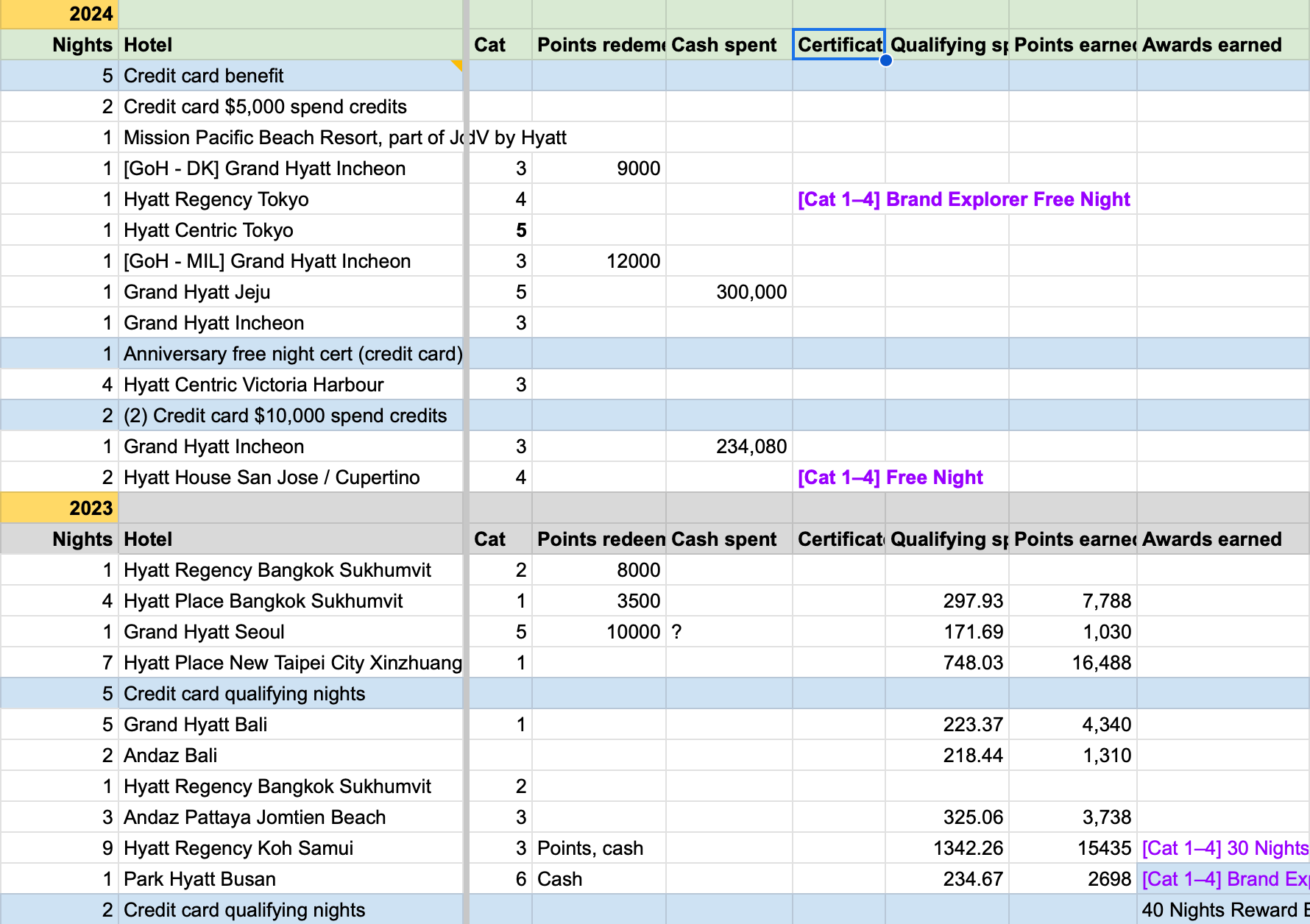Click the 218.44 qualifying spend cell
Viewport: 1310px width, 924px height.
[x=947, y=756]
